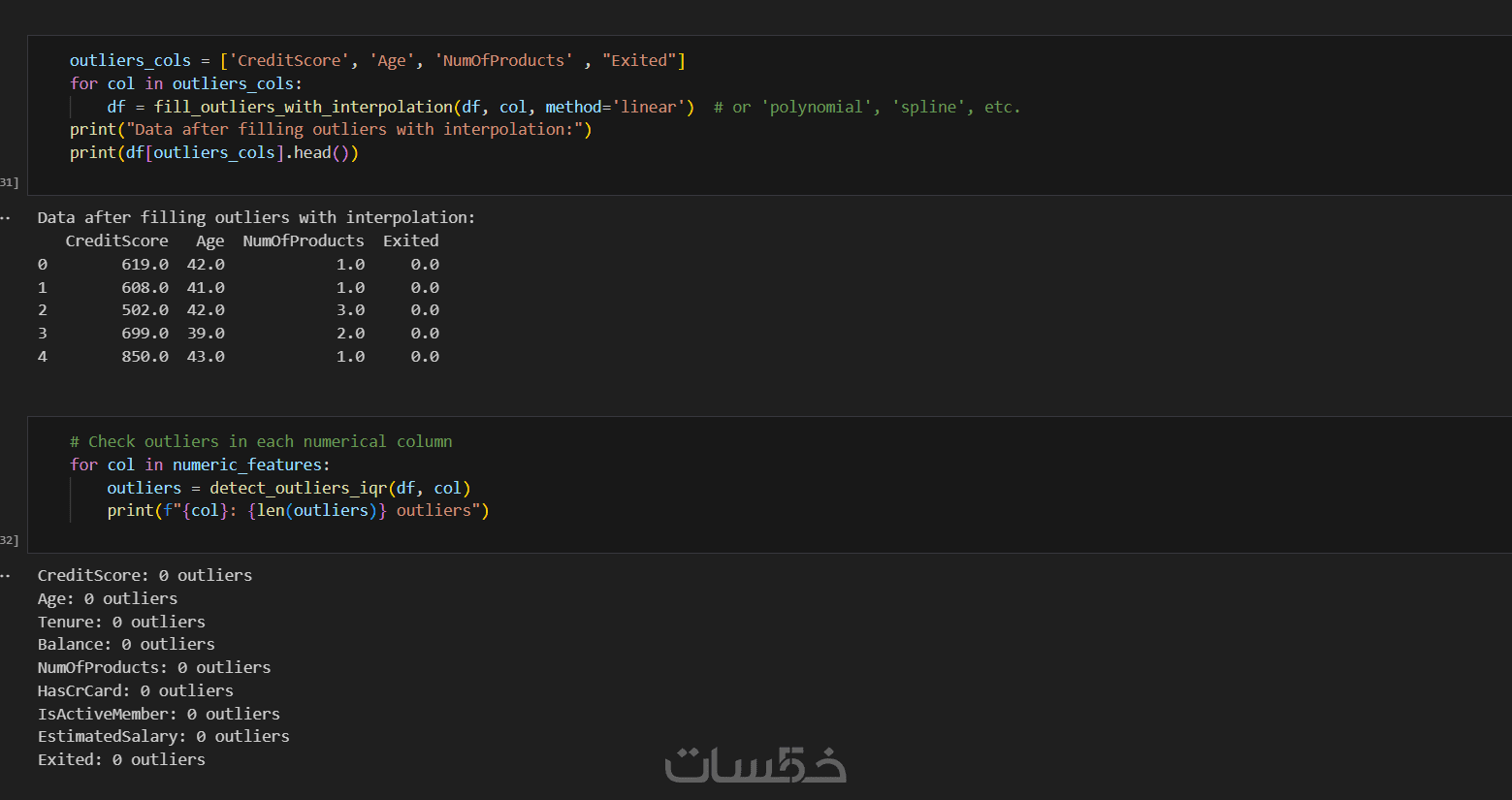The height and width of the screenshot is (800, 1512).
Task: Click execution count 32 label
Action: click(9, 540)
